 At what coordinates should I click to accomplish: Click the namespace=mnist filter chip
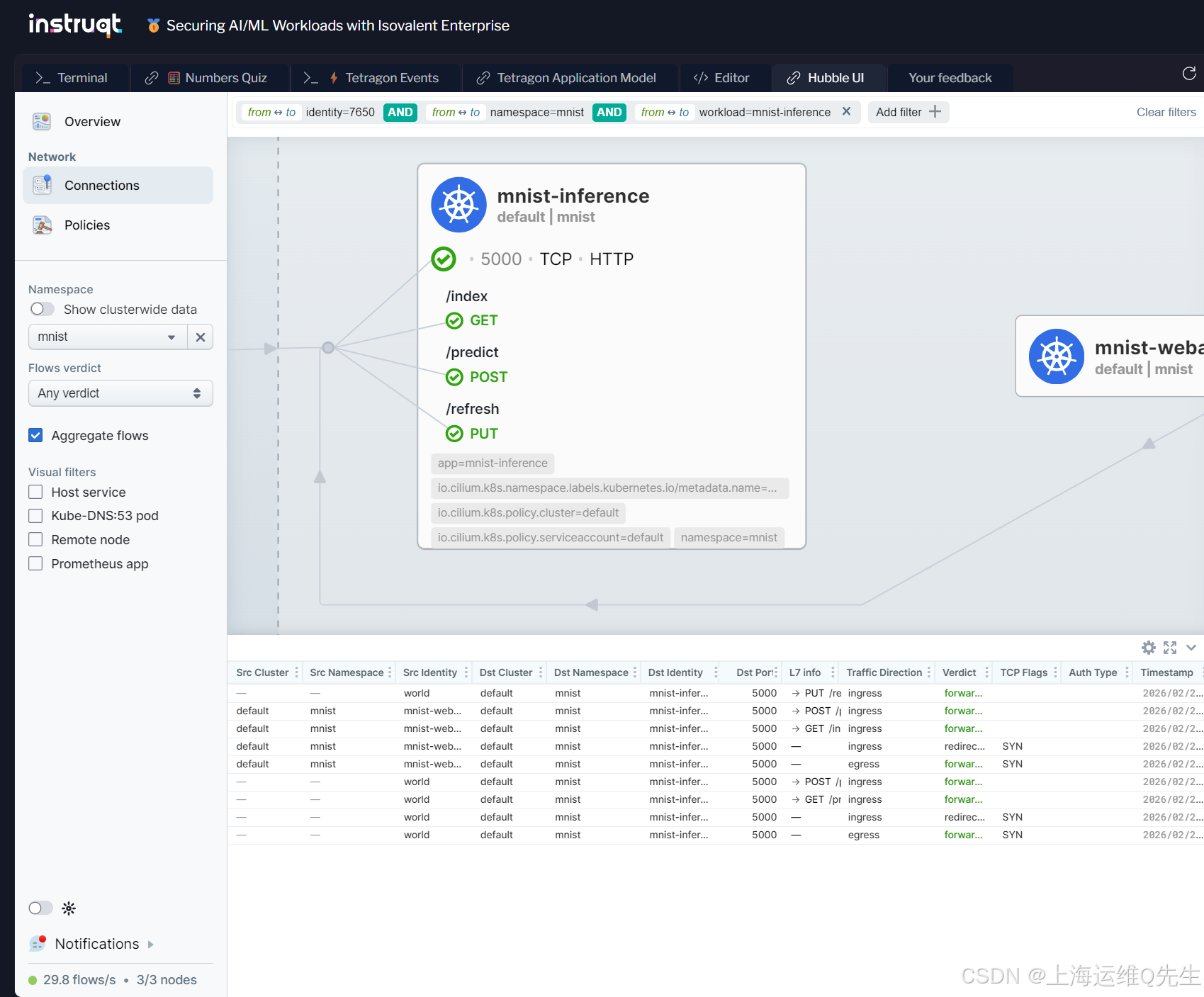507,112
